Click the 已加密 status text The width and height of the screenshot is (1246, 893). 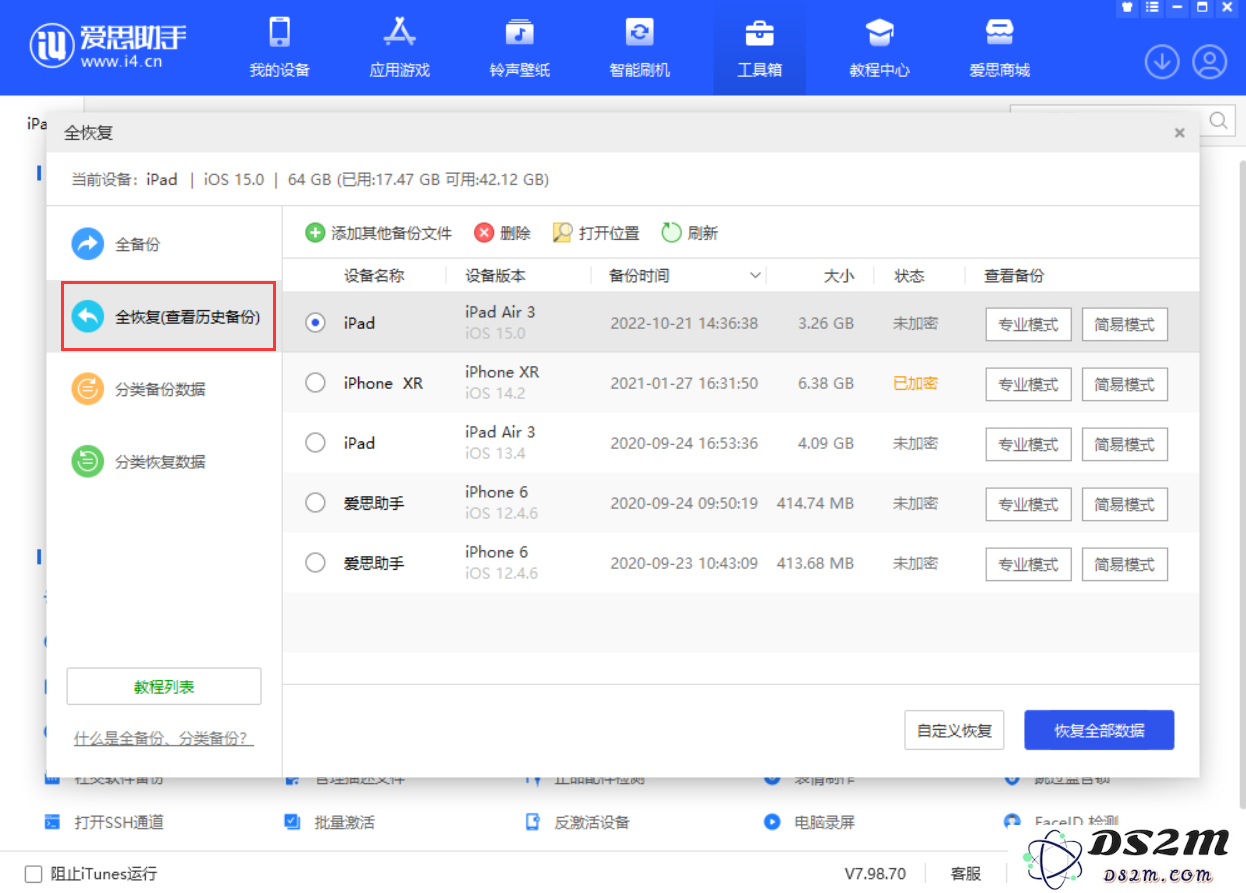click(x=915, y=383)
